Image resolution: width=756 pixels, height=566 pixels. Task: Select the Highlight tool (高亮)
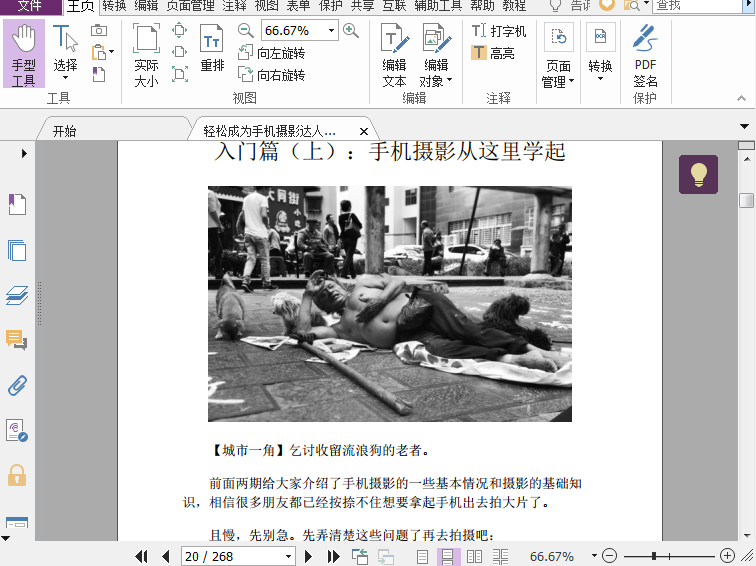point(493,53)
